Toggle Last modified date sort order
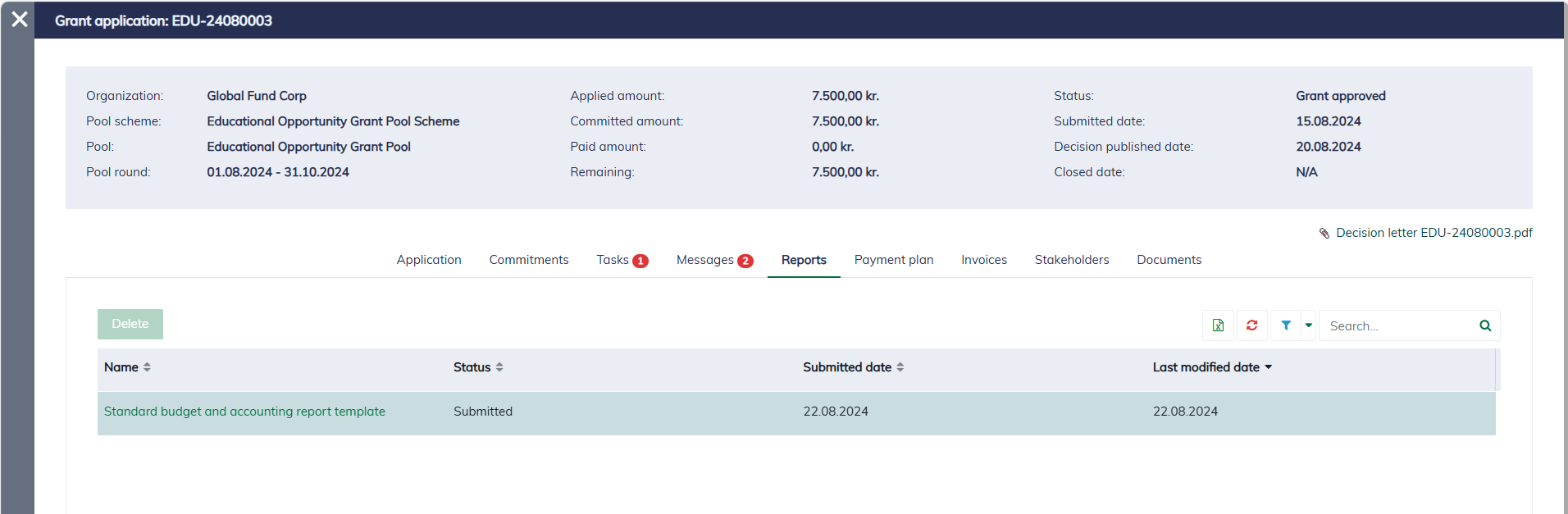Image resolution: width=1568 pixels, height=514 pixels. [1268, 367]
